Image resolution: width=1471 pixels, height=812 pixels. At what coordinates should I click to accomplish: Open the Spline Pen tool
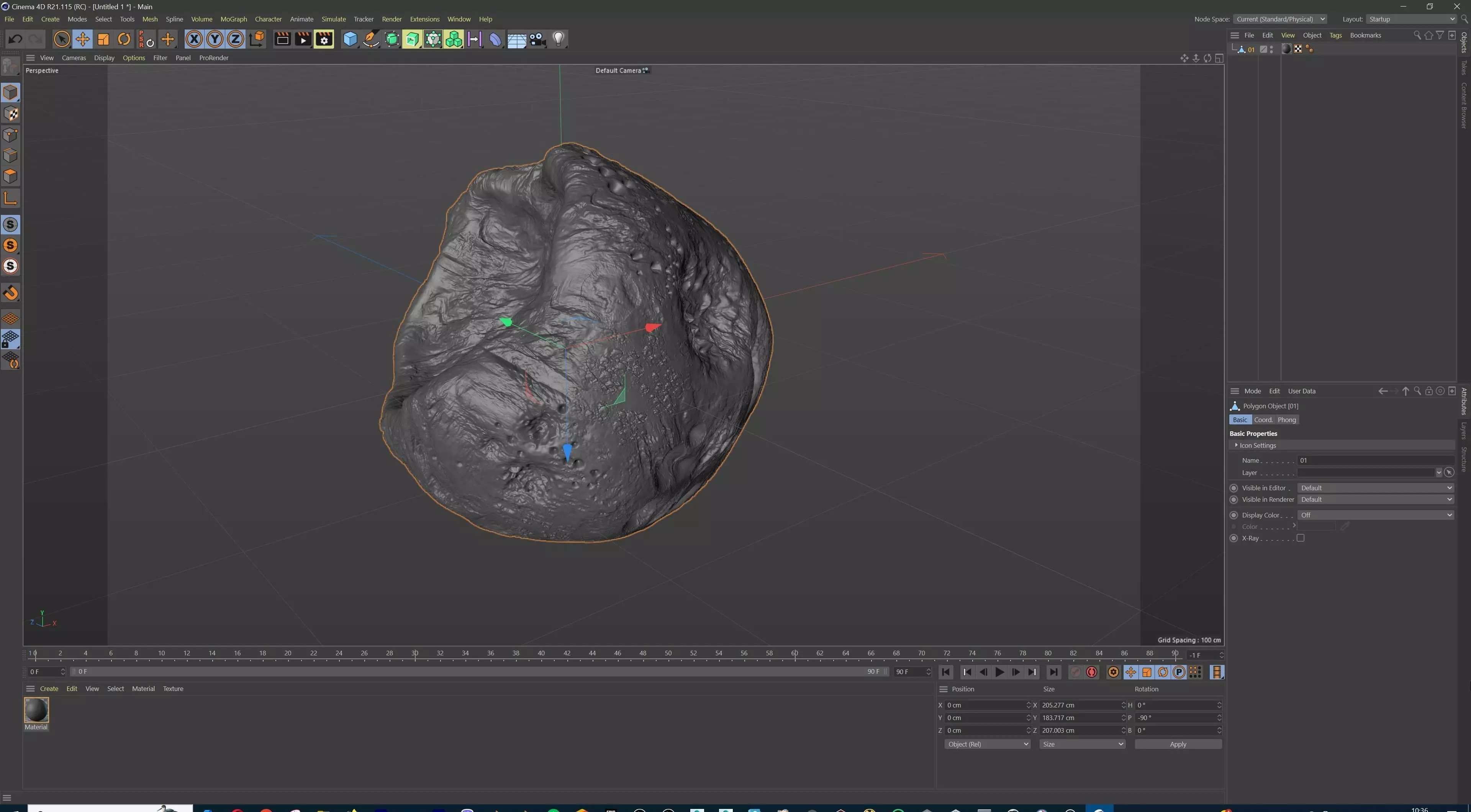[x=370, y=39]
